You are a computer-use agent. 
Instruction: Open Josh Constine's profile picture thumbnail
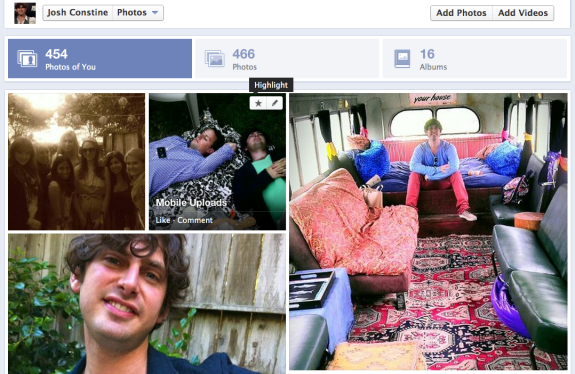click(x=25, y=13)
